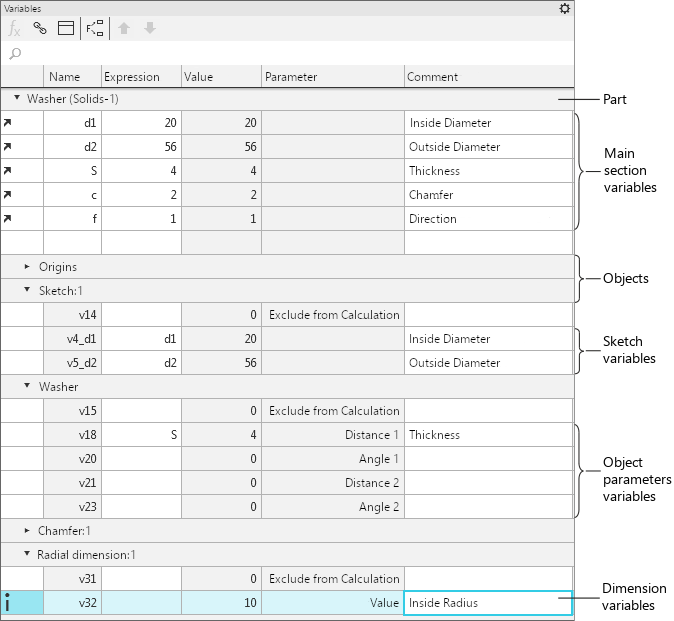Click the variable tree structure icon
674x621 pixels.
click(95, 29)
